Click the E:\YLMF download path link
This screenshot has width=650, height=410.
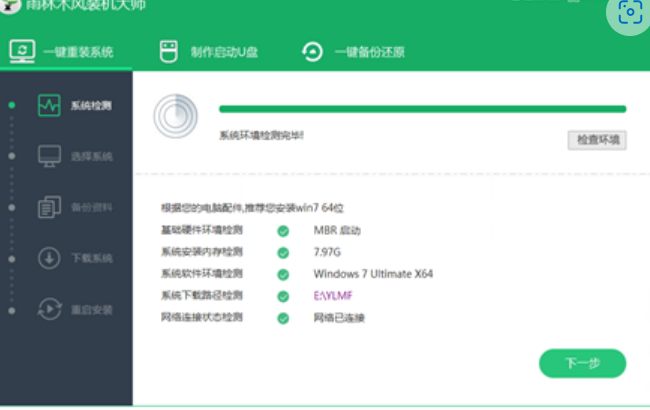tap(333, 296)
